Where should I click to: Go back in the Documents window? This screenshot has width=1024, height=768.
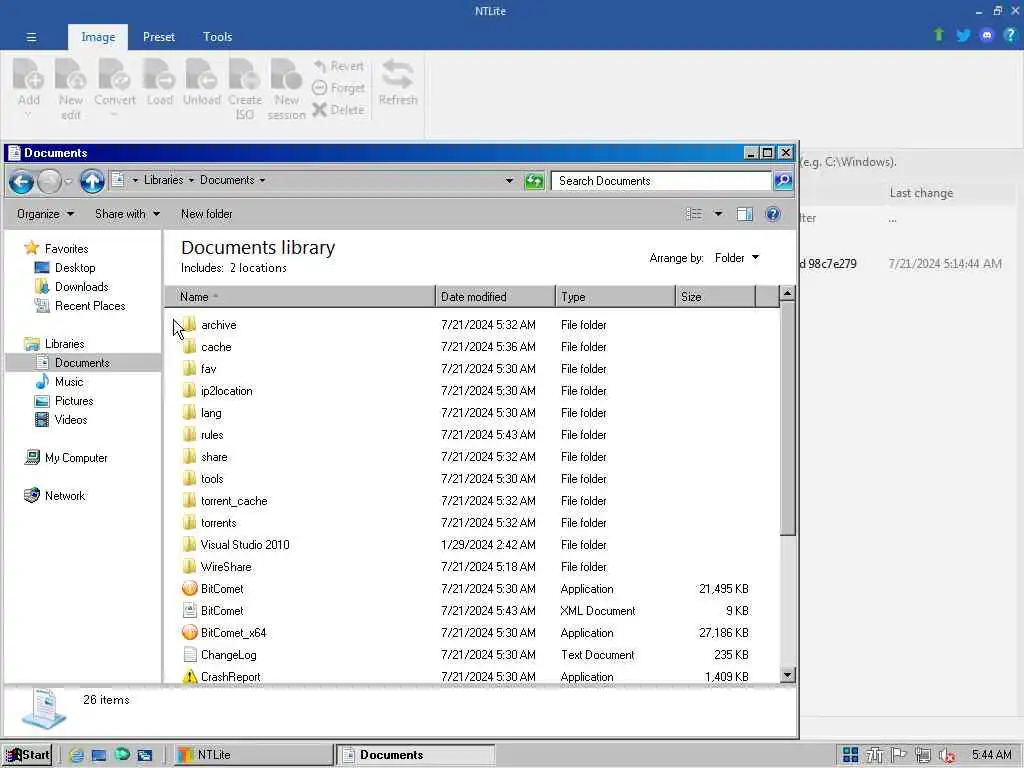coord(21,182)
